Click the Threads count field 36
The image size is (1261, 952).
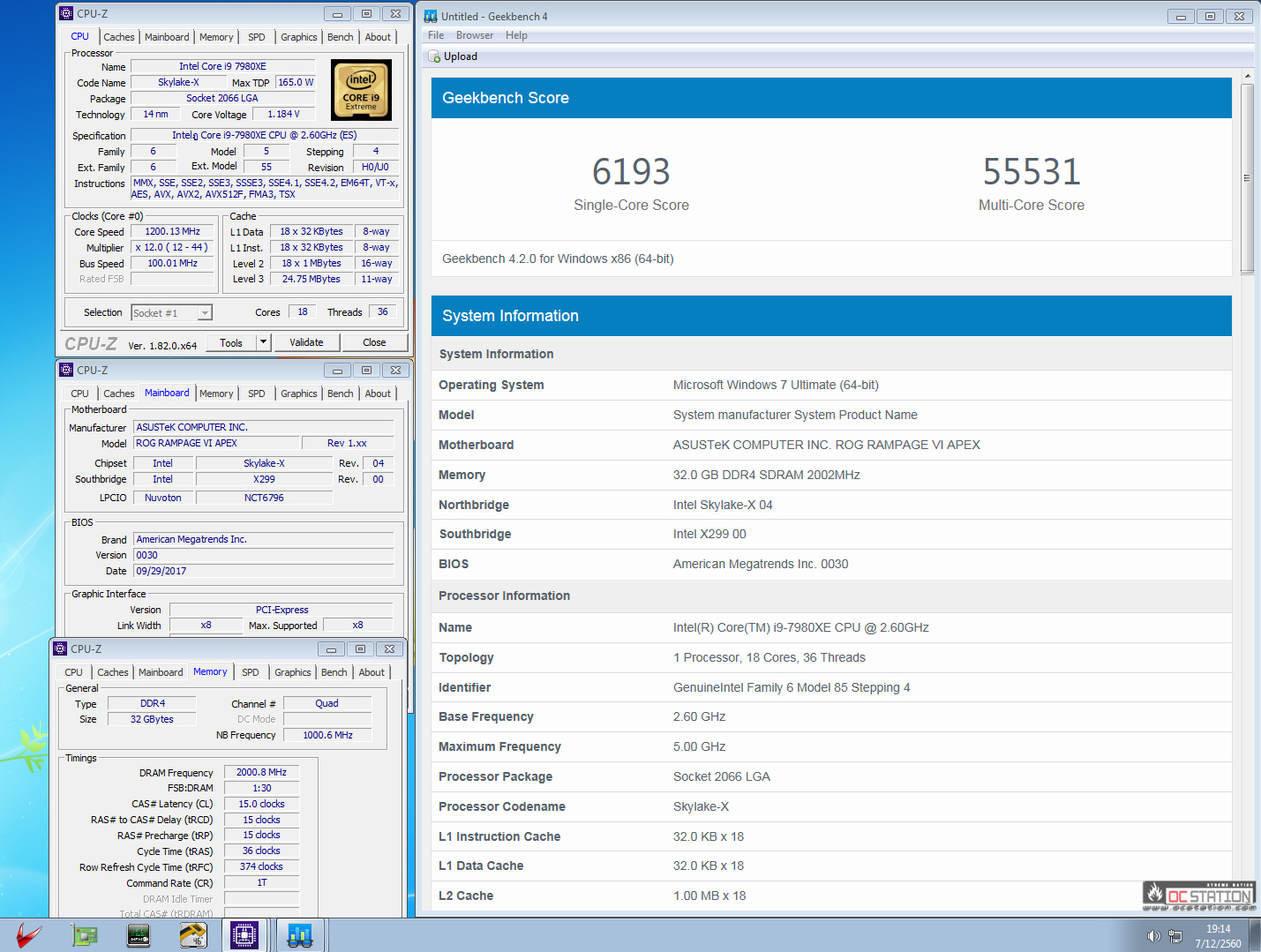coord(383,311)
